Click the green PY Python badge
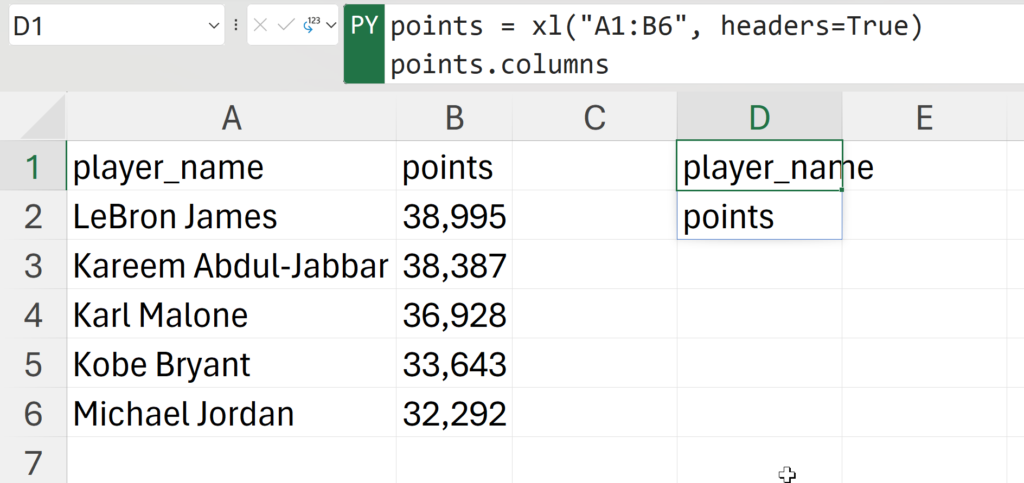The image size is (1024, 483). (364, 28)
